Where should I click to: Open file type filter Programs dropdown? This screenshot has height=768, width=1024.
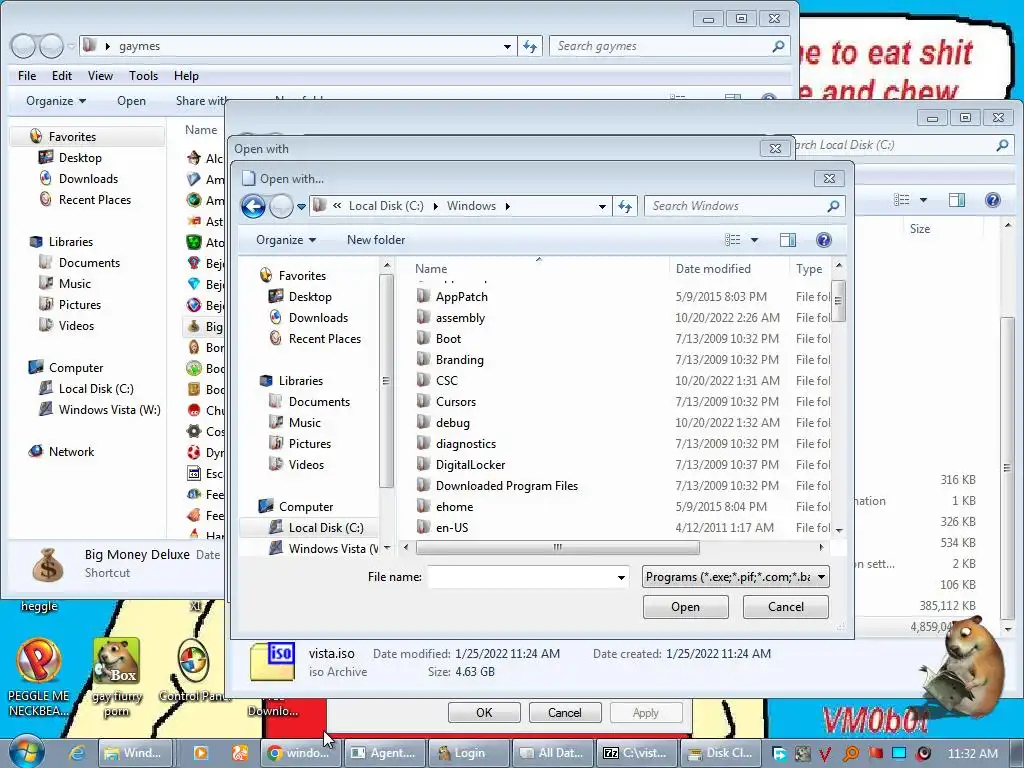735,577
